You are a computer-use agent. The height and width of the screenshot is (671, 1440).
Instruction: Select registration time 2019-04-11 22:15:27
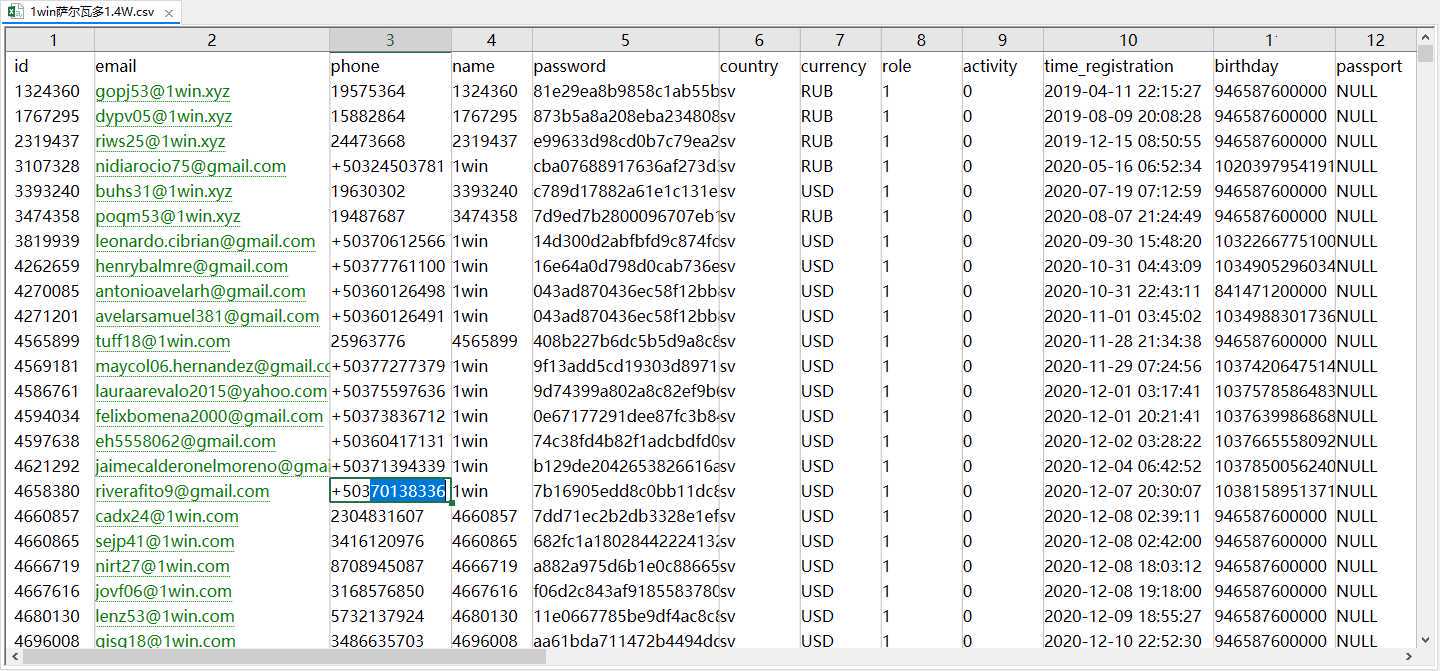[x=1128, y=91]
